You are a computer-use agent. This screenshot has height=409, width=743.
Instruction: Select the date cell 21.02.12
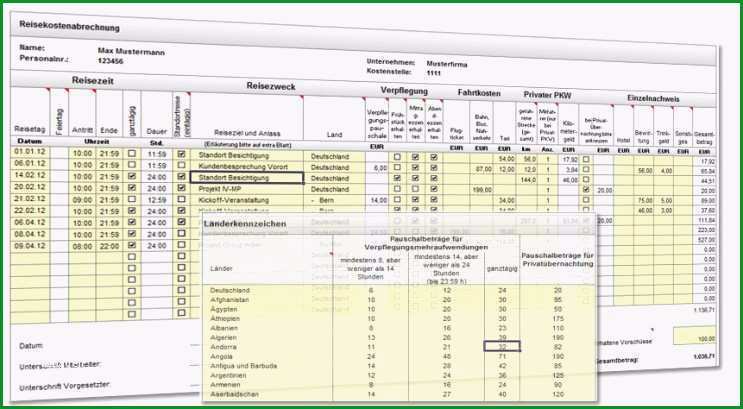point(30,199)
